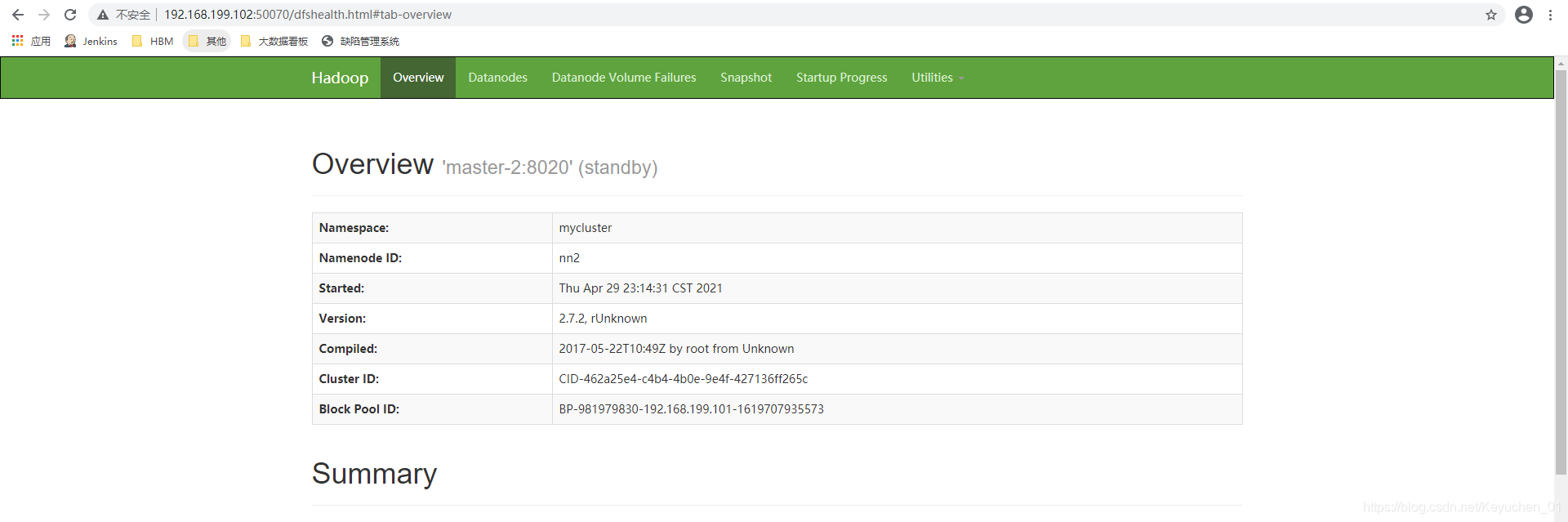The height and width of the screenshot is (522, 1568).
Task: Bookmark this page with the star
Action: (1491, 15)
